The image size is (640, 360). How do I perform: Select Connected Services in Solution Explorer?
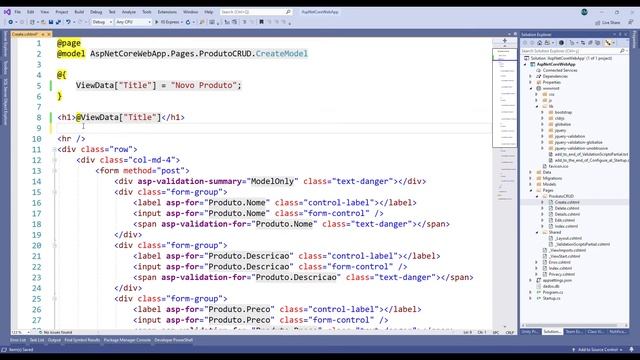pyautogui.click(x=560, y=70)
